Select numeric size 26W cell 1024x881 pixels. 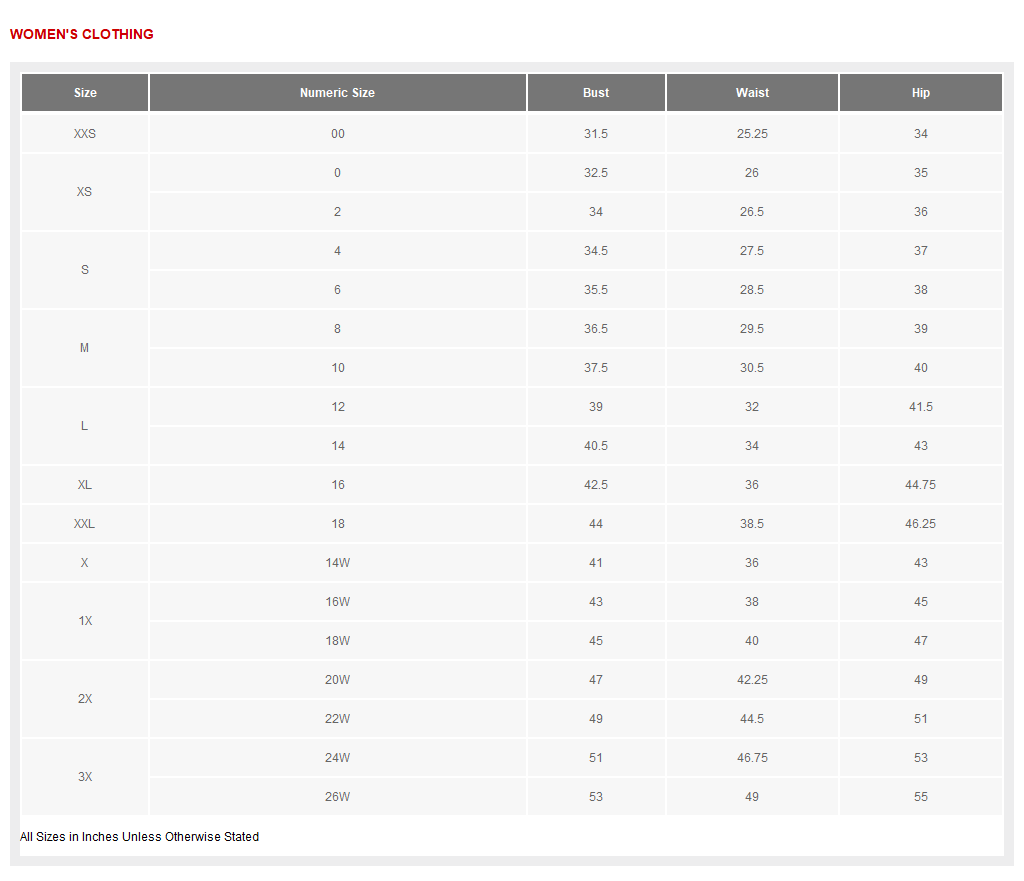[337, 797]
